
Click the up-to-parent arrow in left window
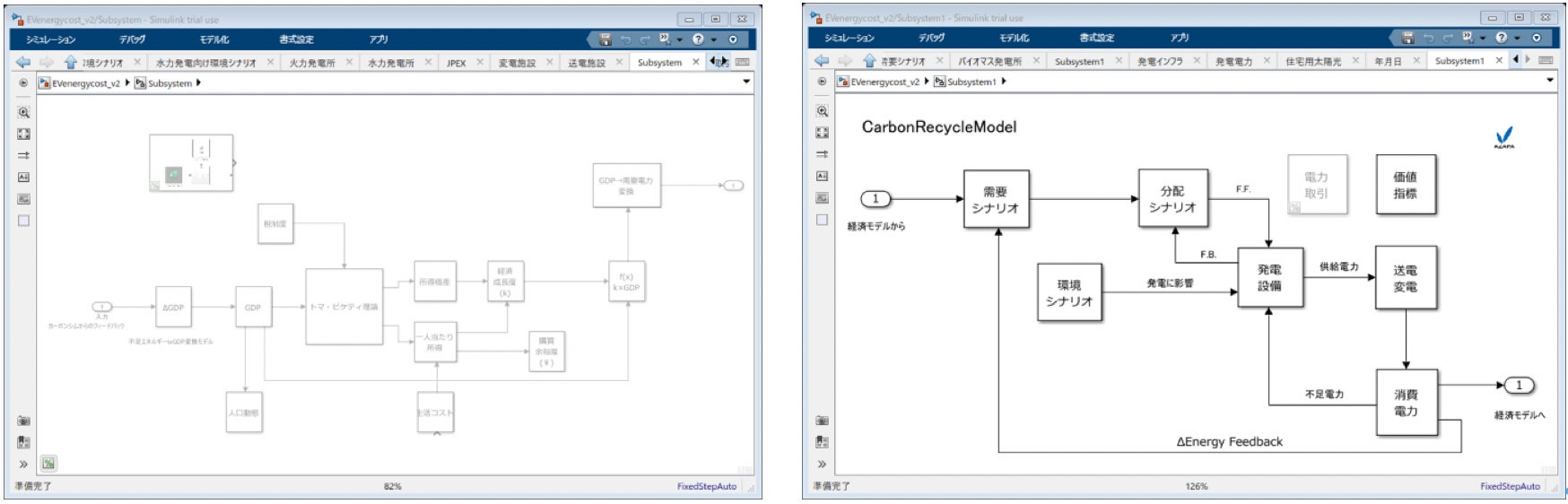pyautogui.click(x=71, y=62)
